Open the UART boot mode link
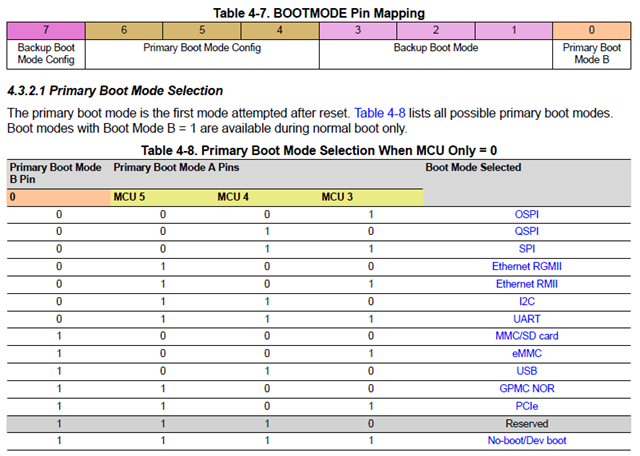Screen dimensions: 640x456 524,319
